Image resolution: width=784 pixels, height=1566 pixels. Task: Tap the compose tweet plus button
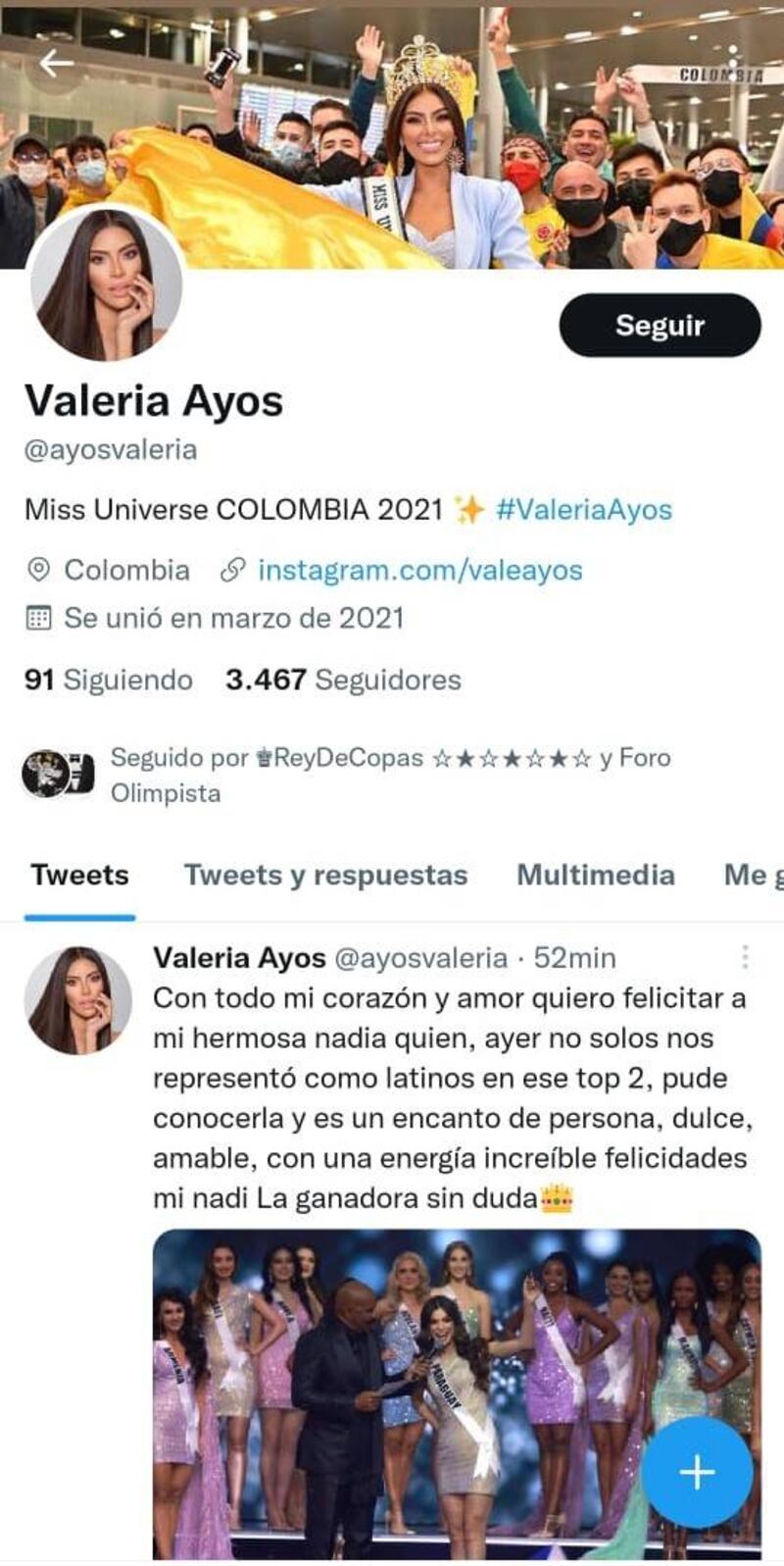coord(697,1472)
